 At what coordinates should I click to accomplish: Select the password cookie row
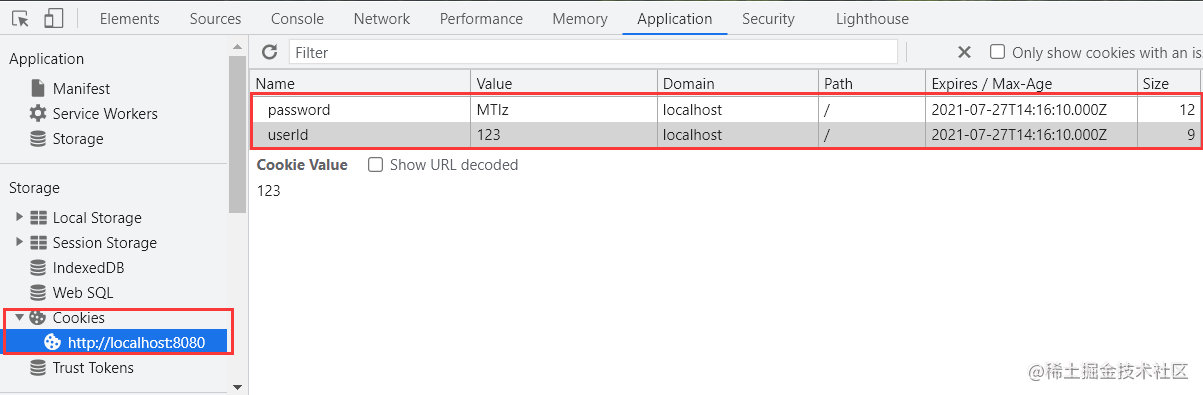coord(724,110)
